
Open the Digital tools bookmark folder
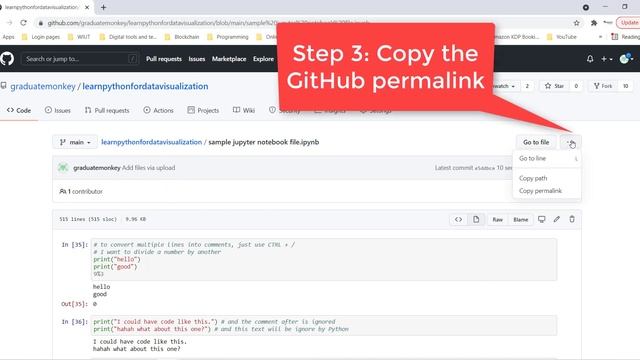[x=128, y=37]
